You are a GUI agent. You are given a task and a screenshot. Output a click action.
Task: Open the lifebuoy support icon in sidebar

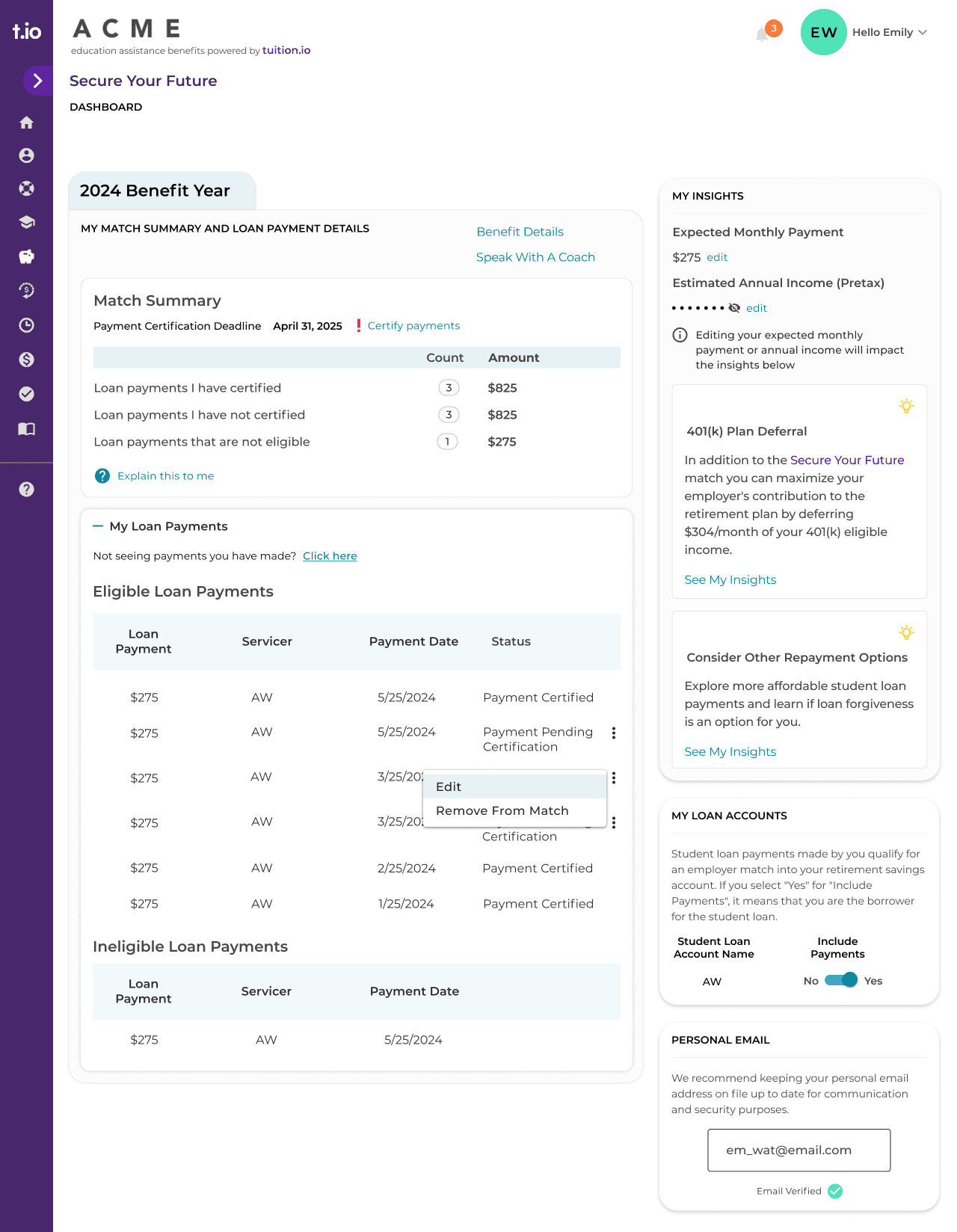point(27,188)
